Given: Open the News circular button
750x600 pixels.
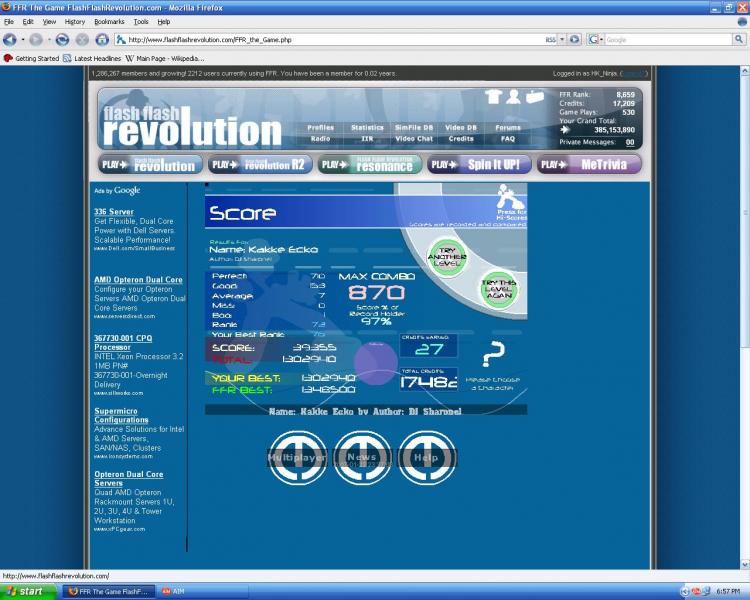Looking at the screenshot, I should click(x=362, y=458).
